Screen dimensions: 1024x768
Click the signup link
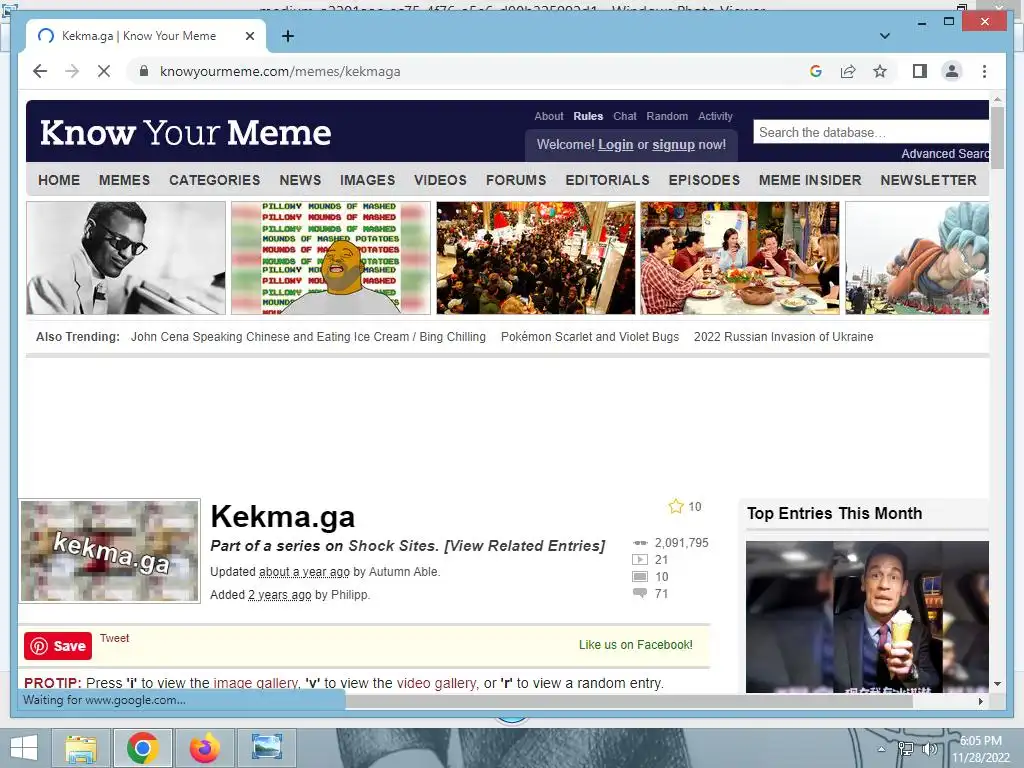673,145
